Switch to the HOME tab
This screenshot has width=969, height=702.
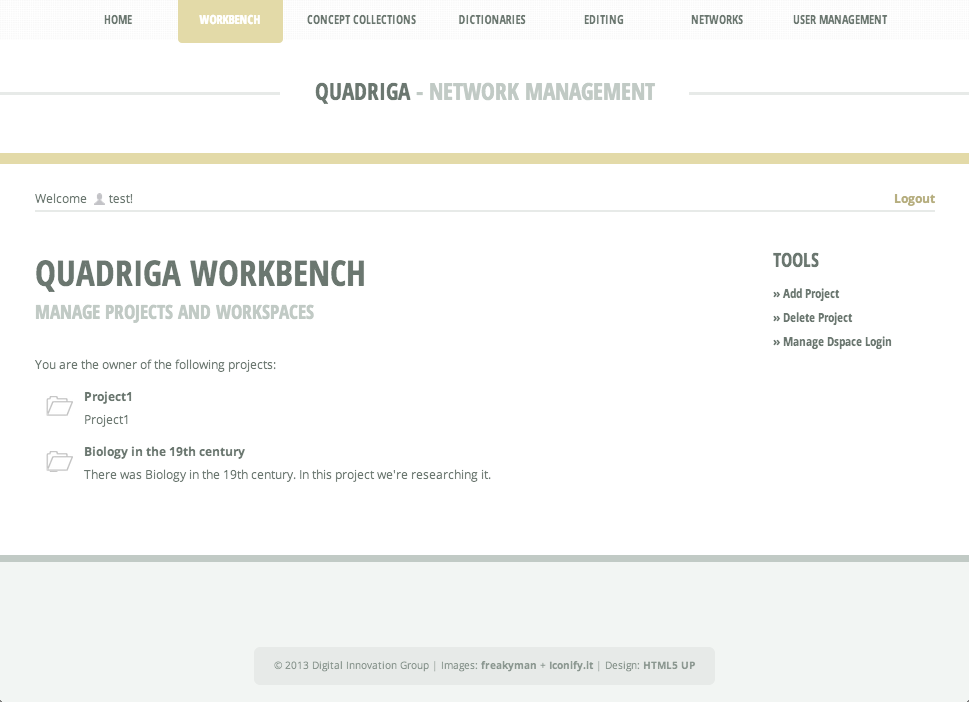(x=117, y=20)
